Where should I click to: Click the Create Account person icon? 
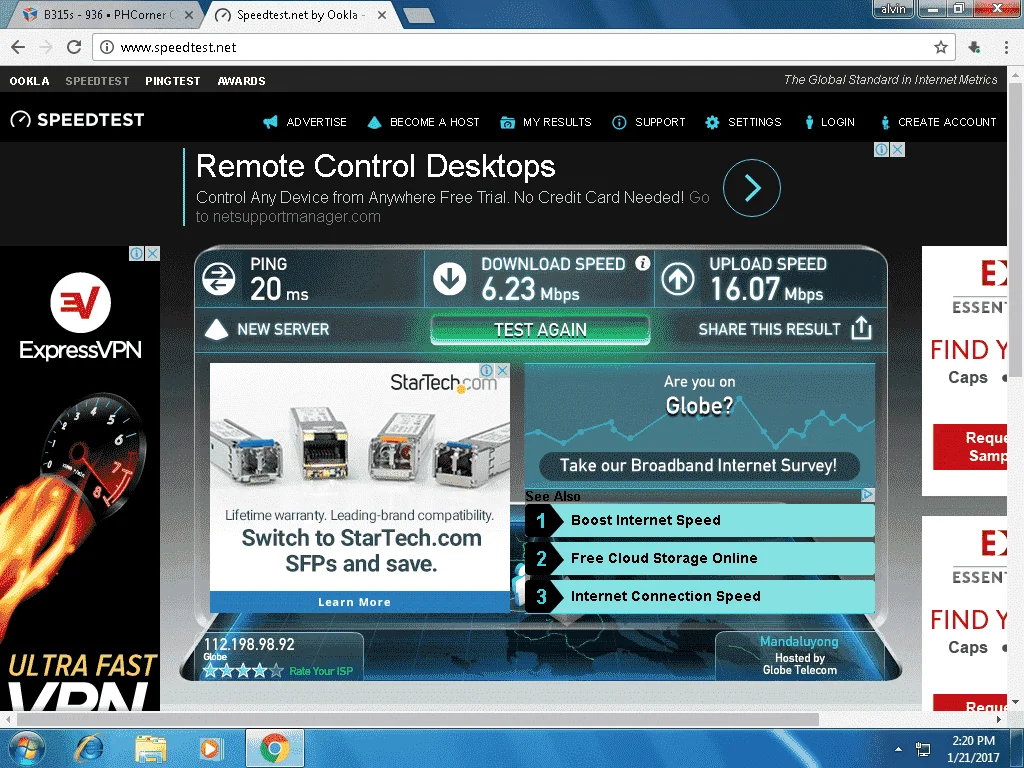coord(886,122)
